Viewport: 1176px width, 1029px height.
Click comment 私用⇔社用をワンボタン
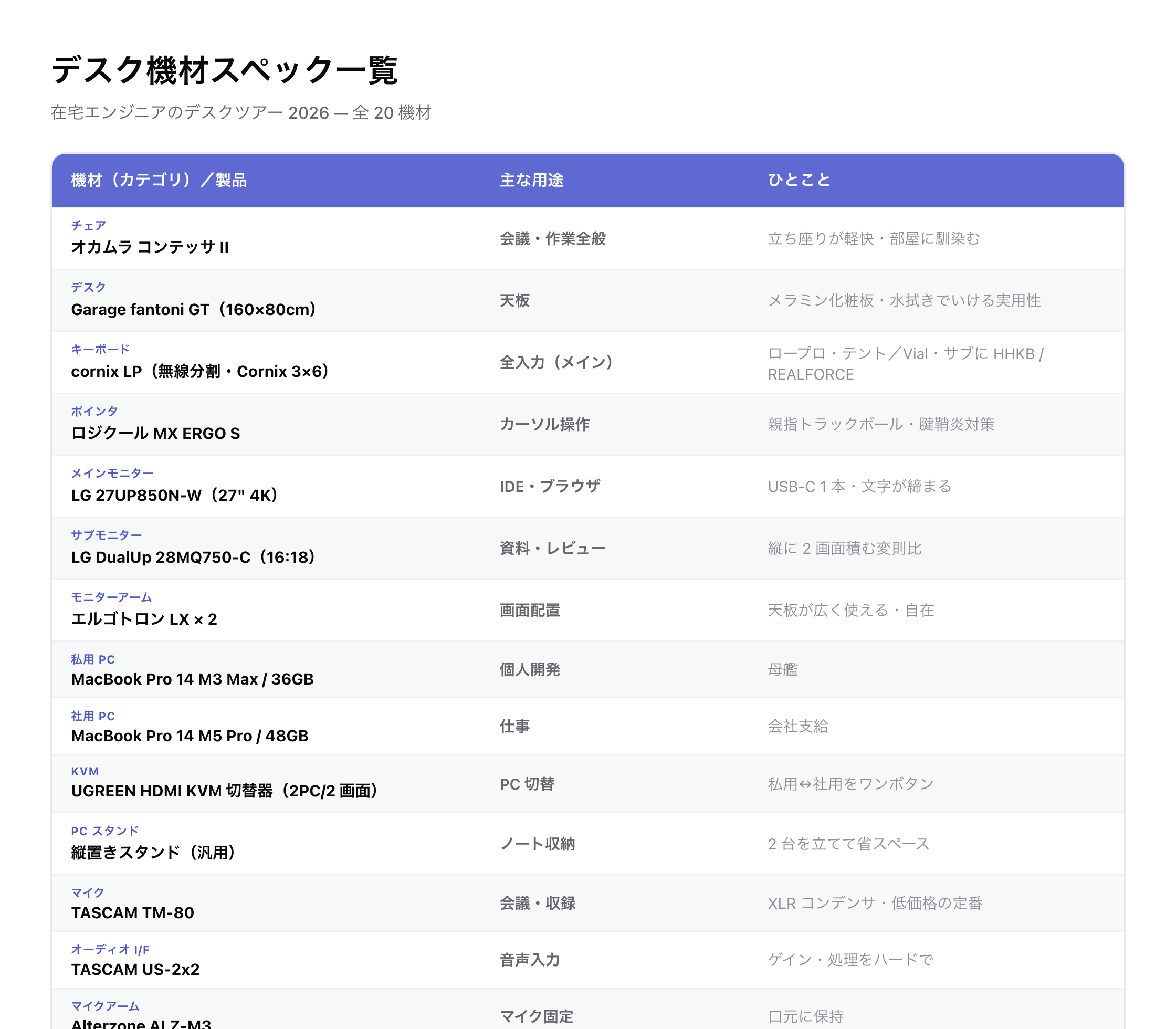coord(850,784)
